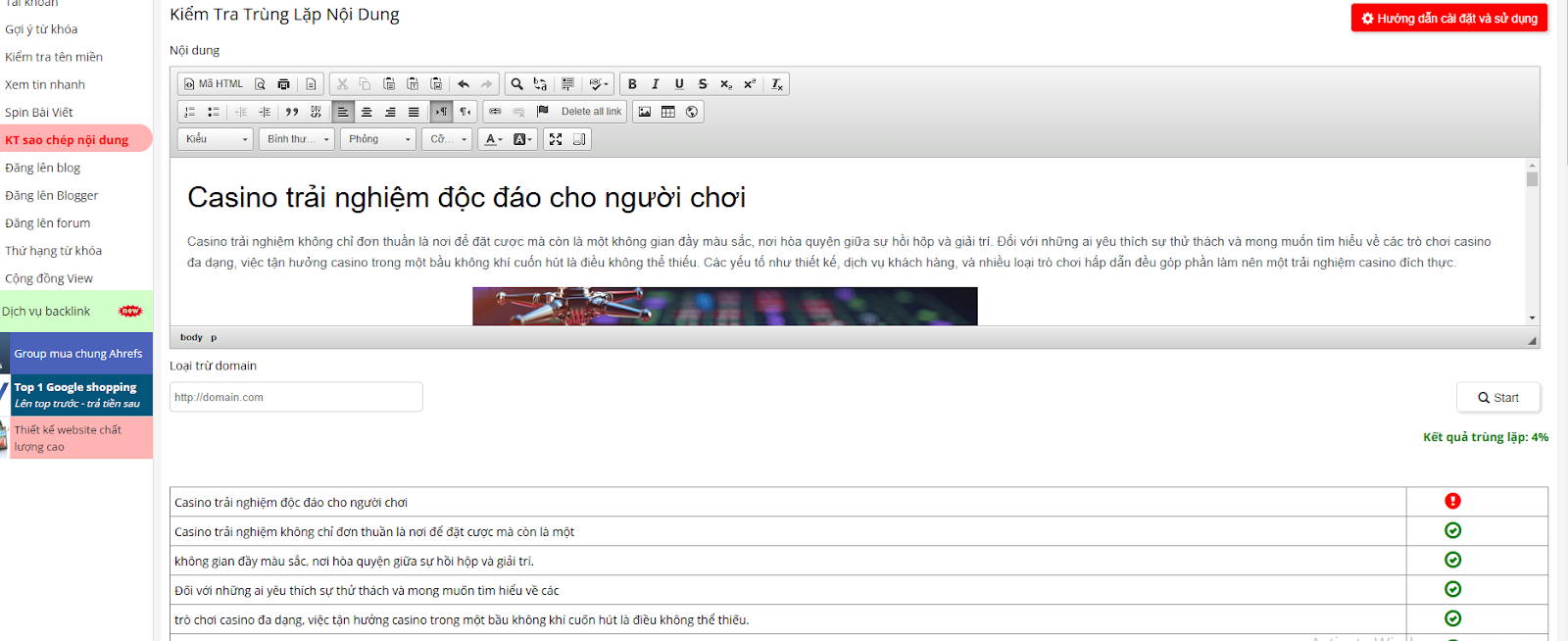Open Gợi ý từ khóa in sidebar
Viewport: 1568px width, 641px height.
pyautogui.click(x=41, y=29)
